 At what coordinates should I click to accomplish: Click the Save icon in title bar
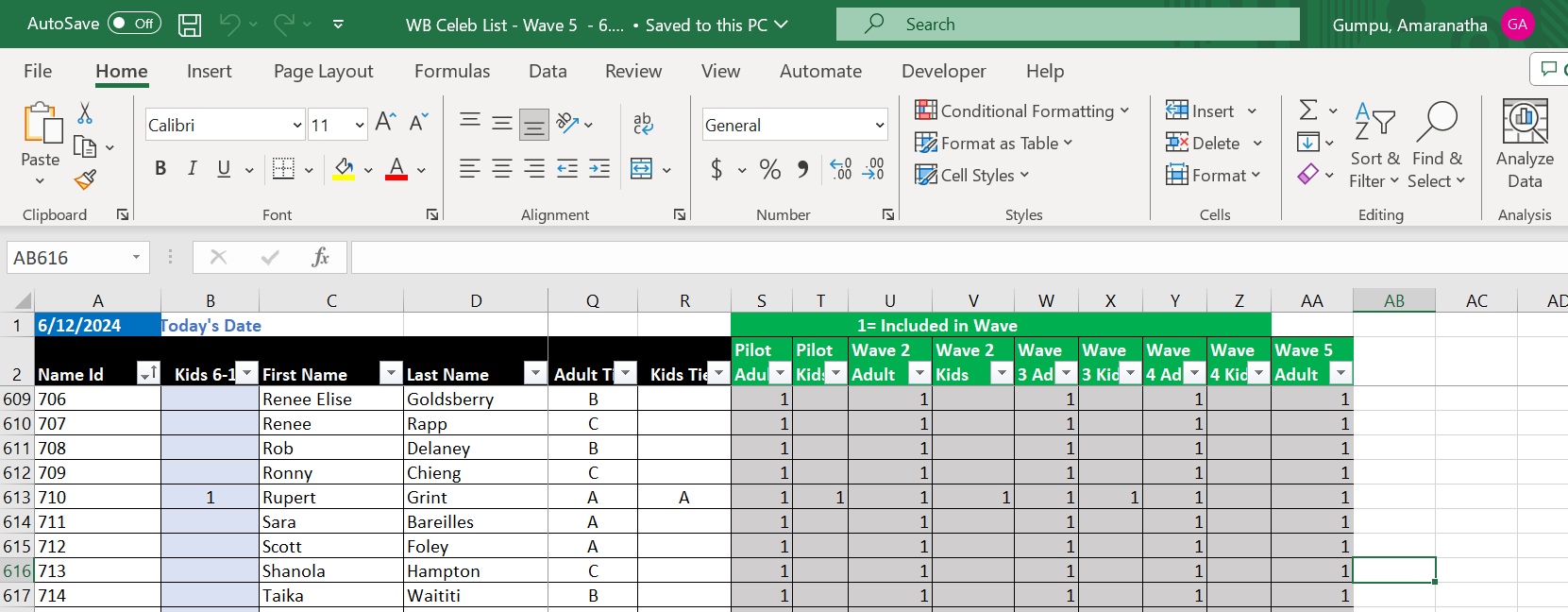190,25
